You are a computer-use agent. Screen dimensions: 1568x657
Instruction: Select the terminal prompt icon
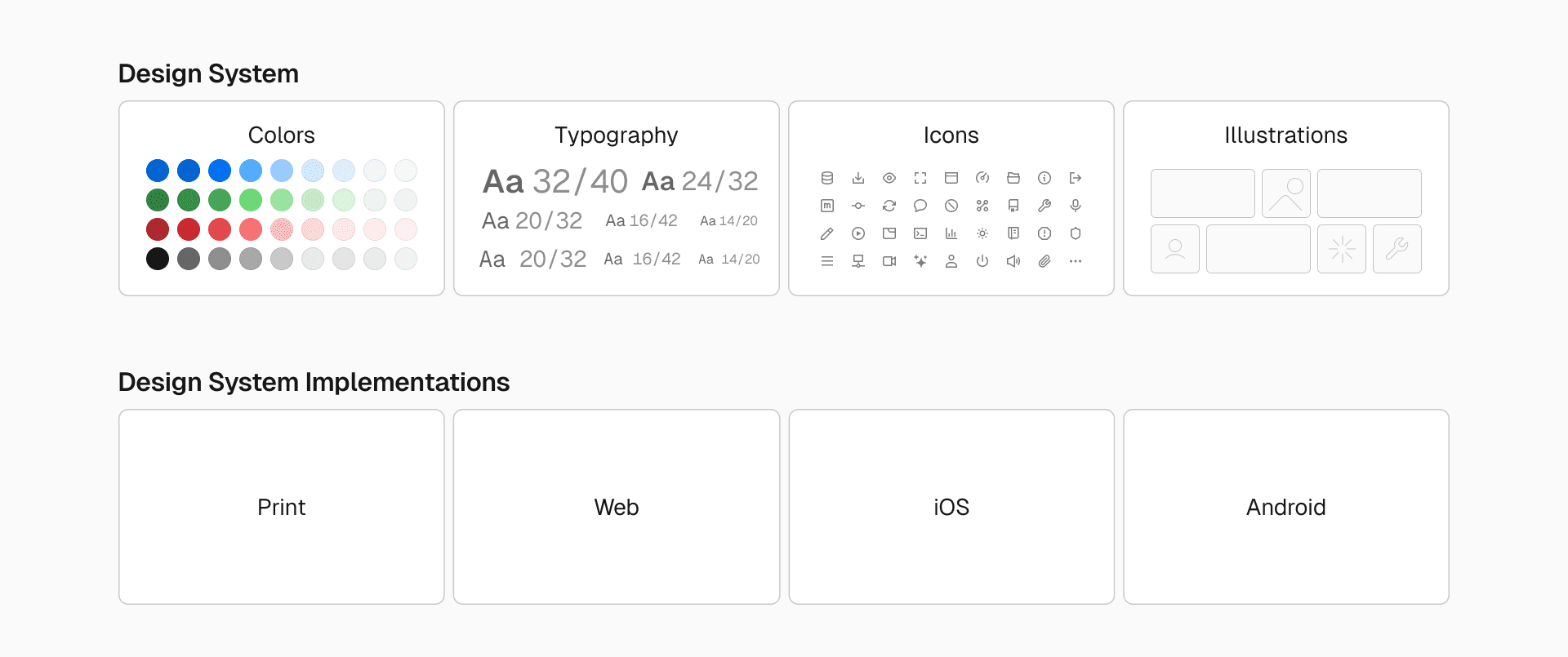[920, 233]
